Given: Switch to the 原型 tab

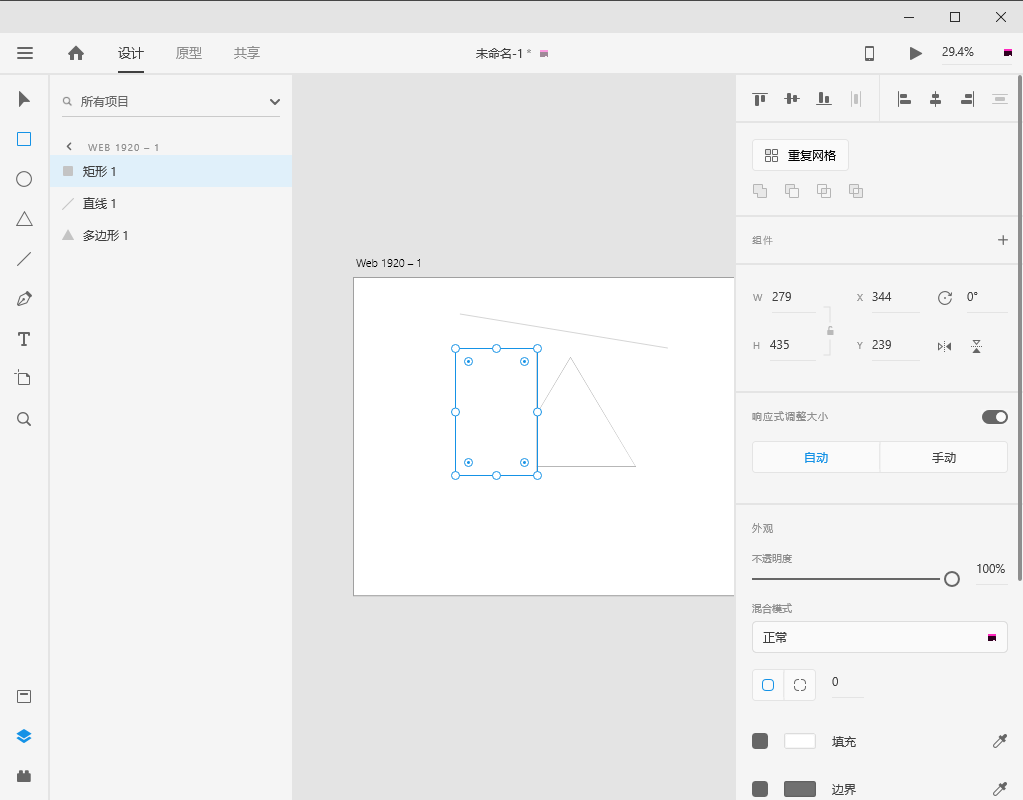Looking at the screenshot, I should (189, 53).
